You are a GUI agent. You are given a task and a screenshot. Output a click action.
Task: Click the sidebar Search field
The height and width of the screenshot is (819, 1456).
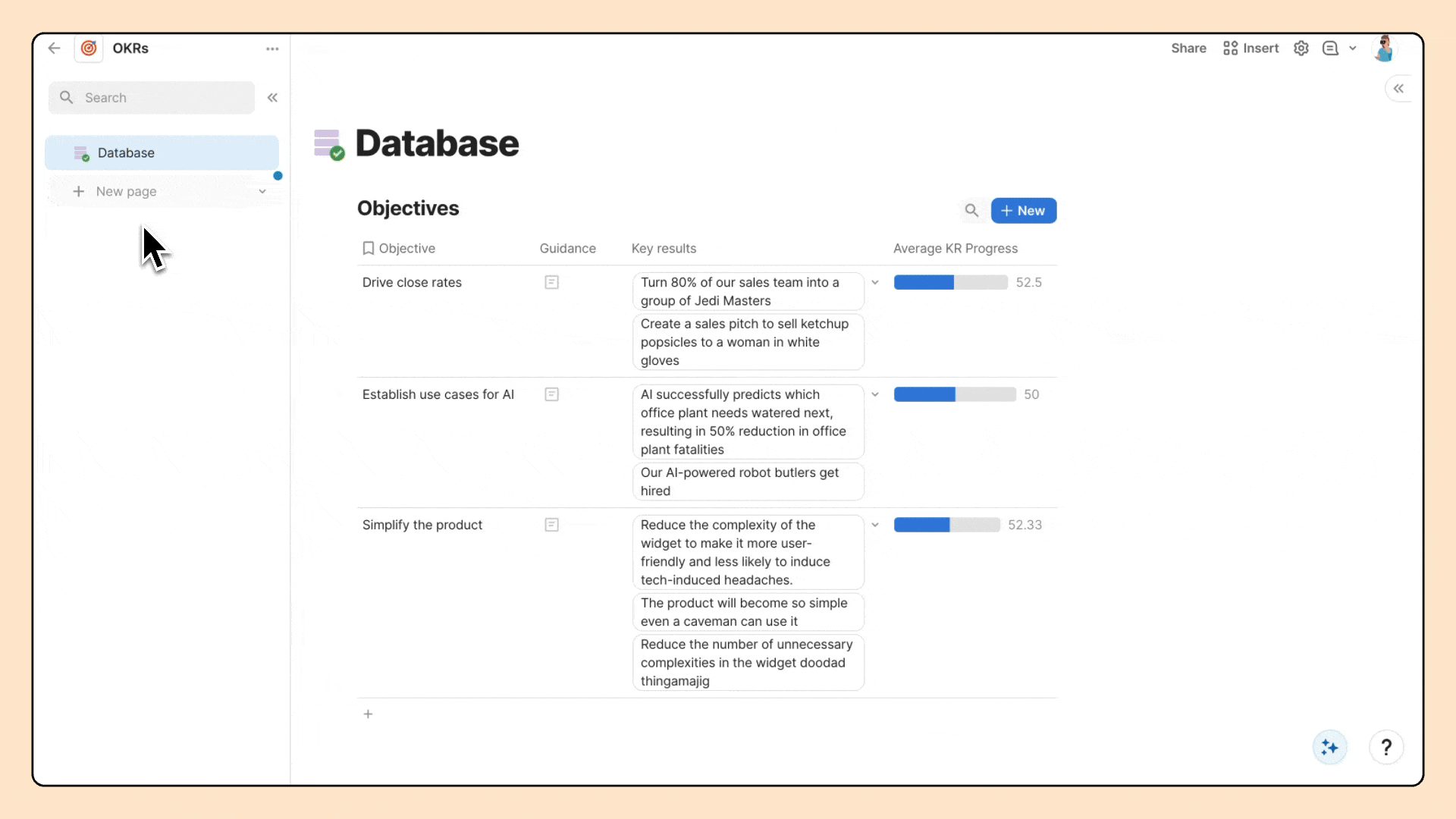(152, 97)
